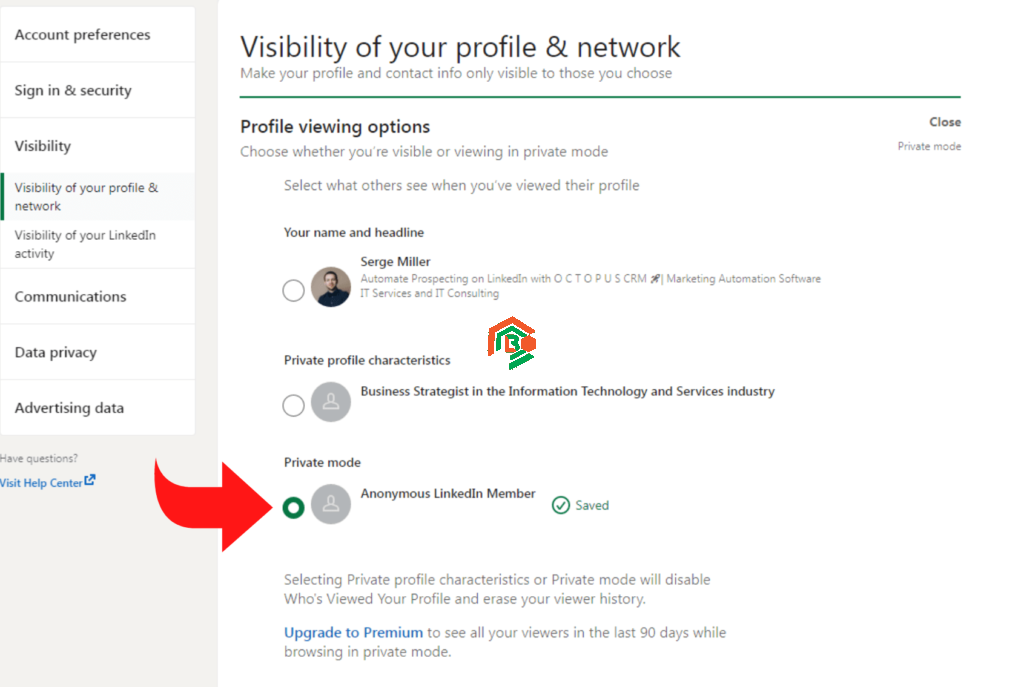Open Visibility of your profile & network

coord(86,197)
